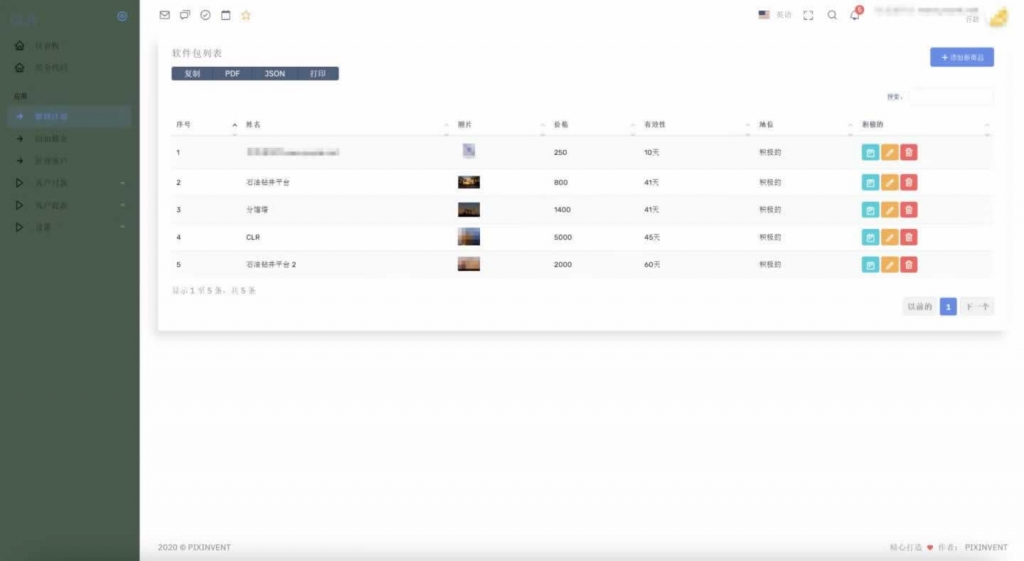Toggle the sidebar collapse circle icon

[122, 16]
